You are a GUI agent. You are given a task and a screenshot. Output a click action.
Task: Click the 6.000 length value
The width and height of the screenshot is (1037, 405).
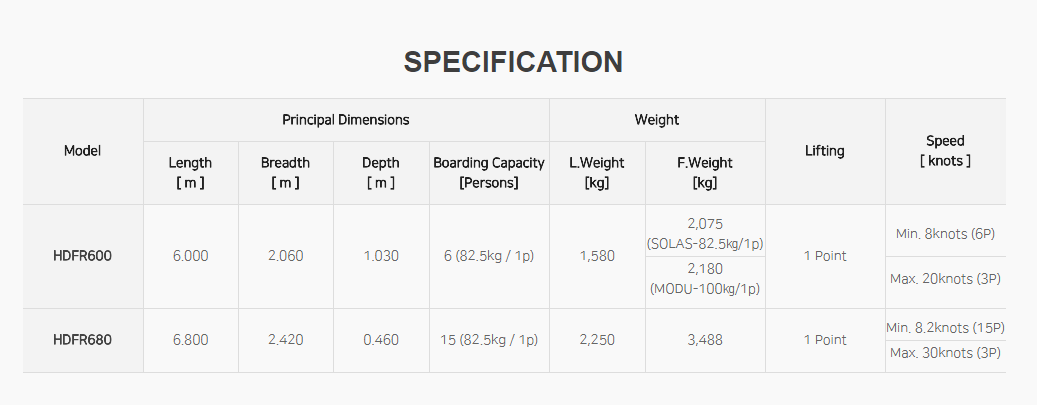pos(190,256)
